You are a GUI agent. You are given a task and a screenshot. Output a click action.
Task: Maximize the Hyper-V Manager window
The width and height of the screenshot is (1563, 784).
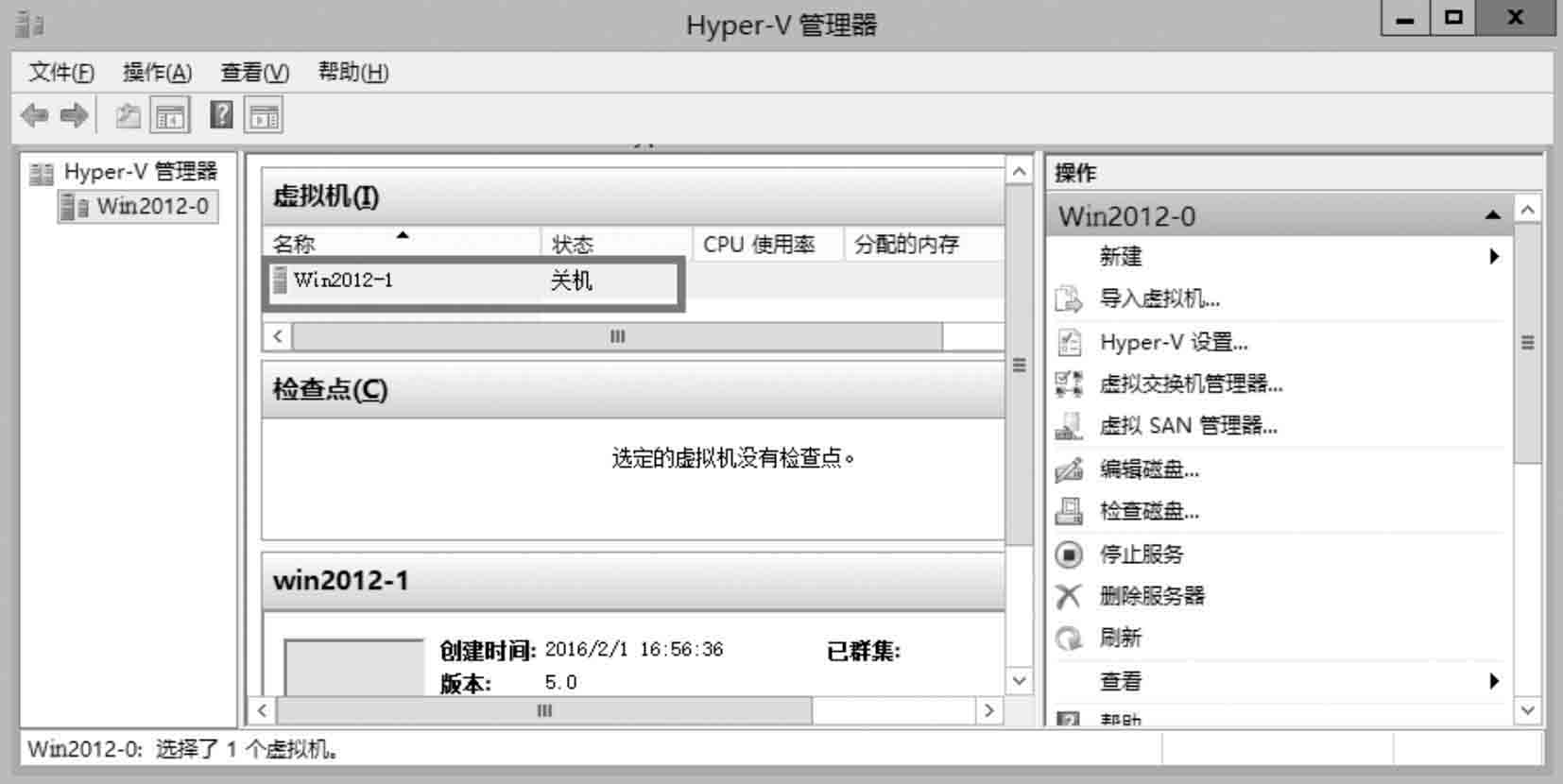tap(1453, 17)
